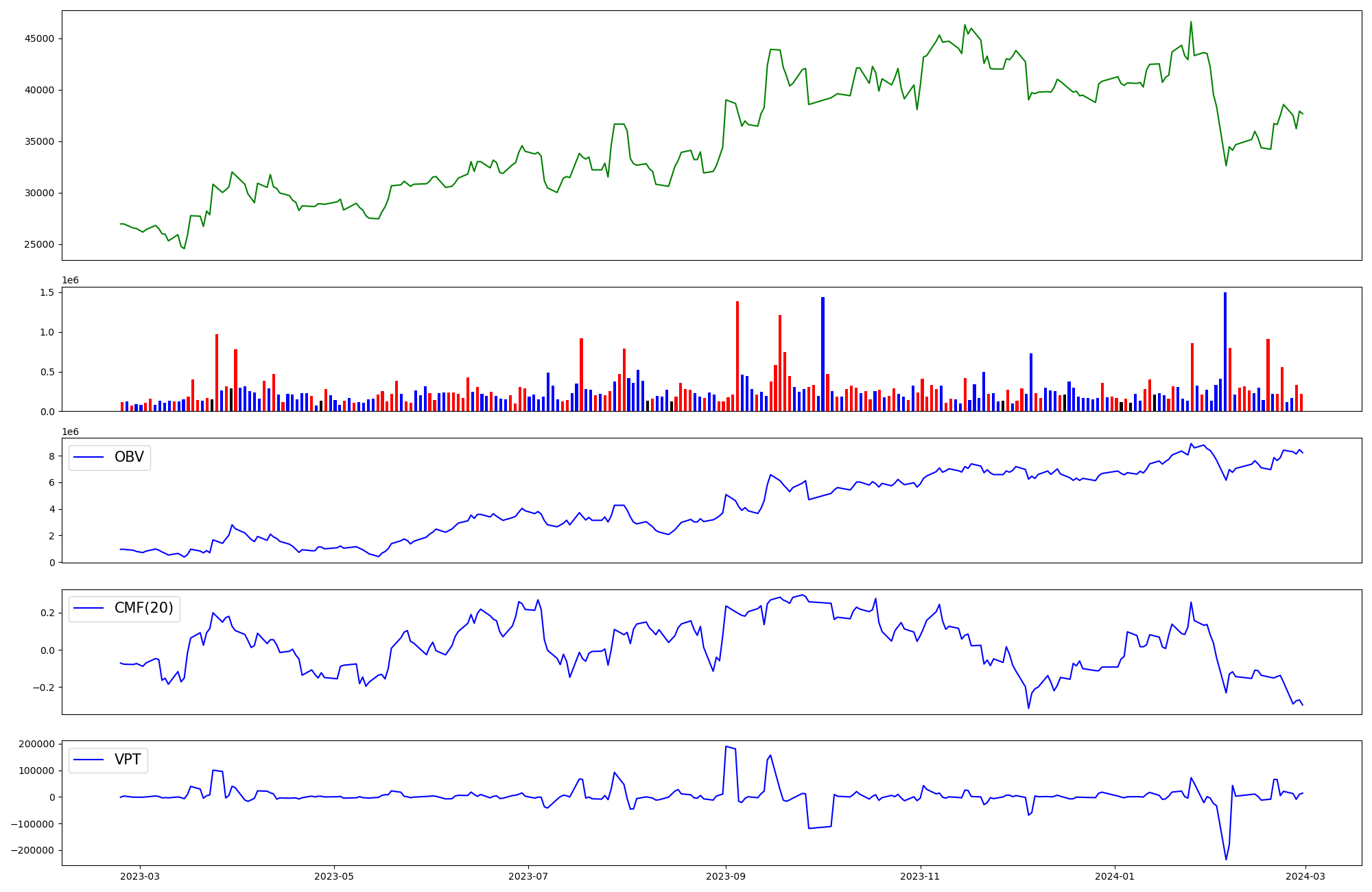Click the 2023-09 x-axis date label
The height and width of the screenshot is (892, 1372).
[x=726, y=876]
